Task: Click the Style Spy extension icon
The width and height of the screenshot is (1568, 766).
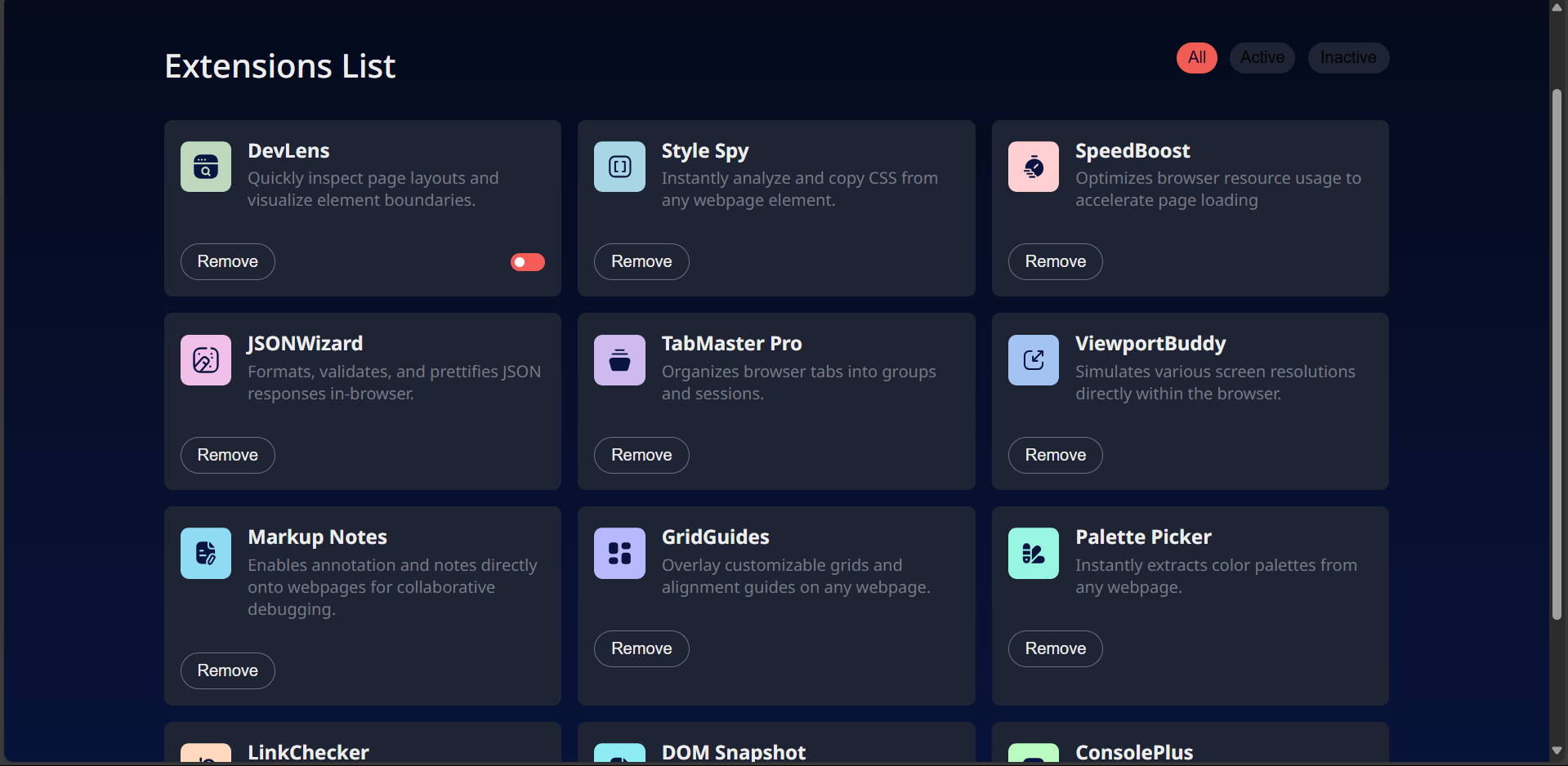Action: coord(619,167)
